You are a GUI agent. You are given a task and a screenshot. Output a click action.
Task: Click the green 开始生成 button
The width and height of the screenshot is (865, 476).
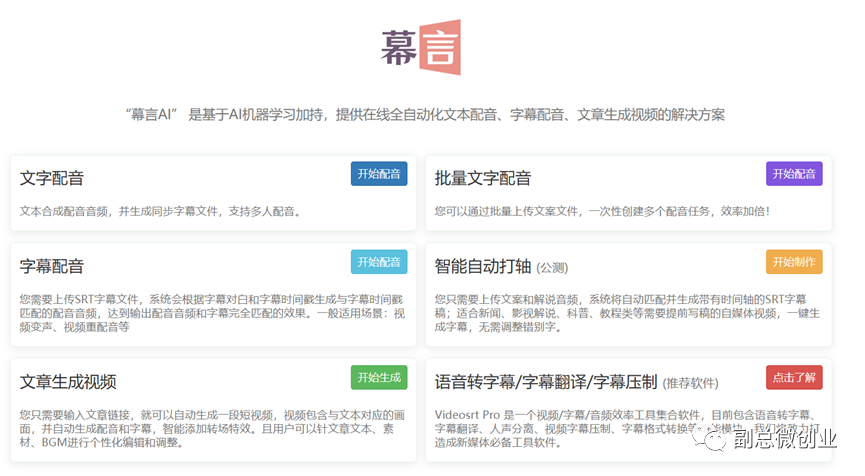click(379, 377)
